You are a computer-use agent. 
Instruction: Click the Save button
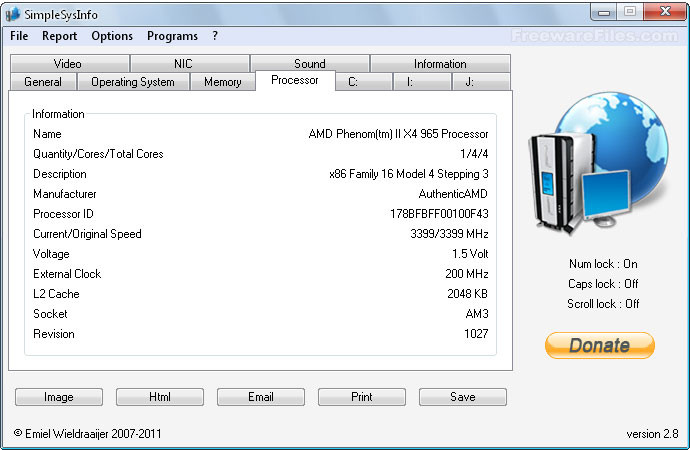(x=463, y=397)
